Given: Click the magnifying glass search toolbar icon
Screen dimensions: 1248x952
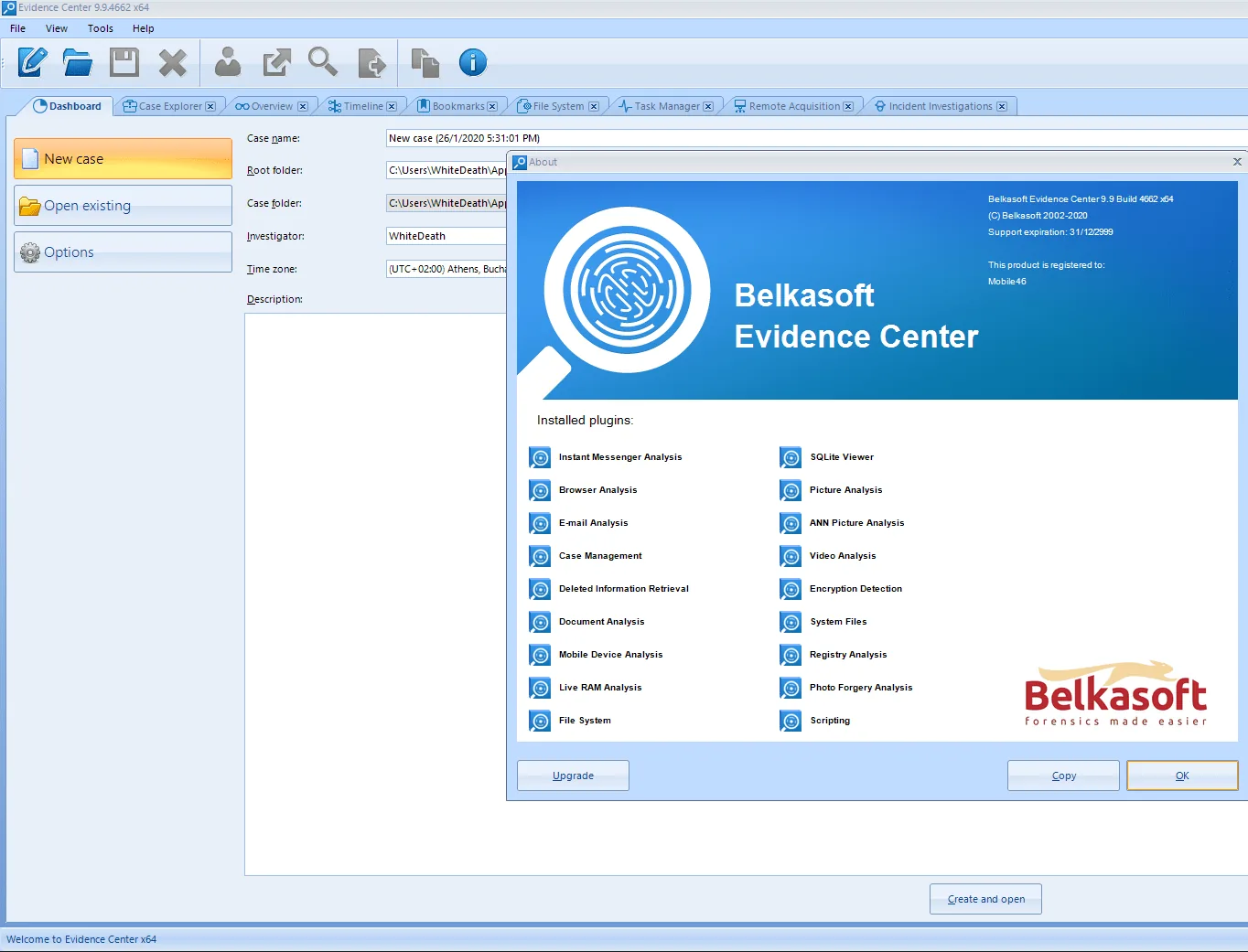Looking at the screenshot, I should pos(322,61).
